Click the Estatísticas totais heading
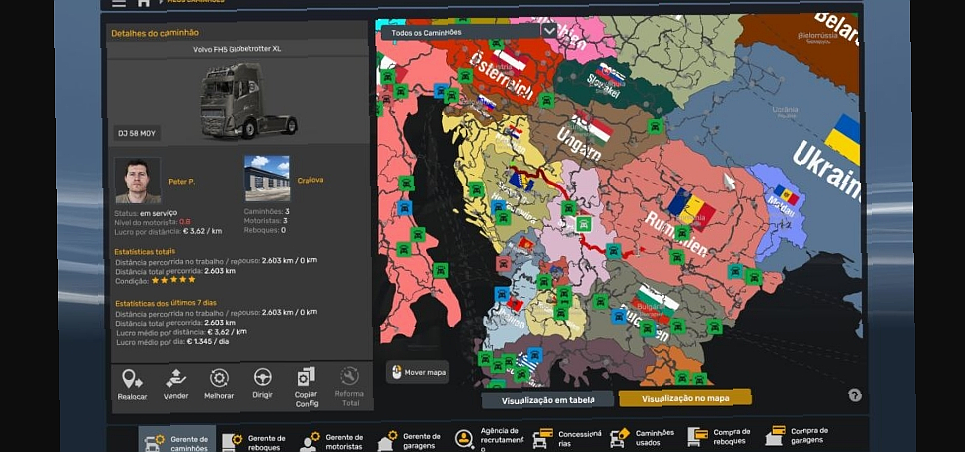 point(145,252)
